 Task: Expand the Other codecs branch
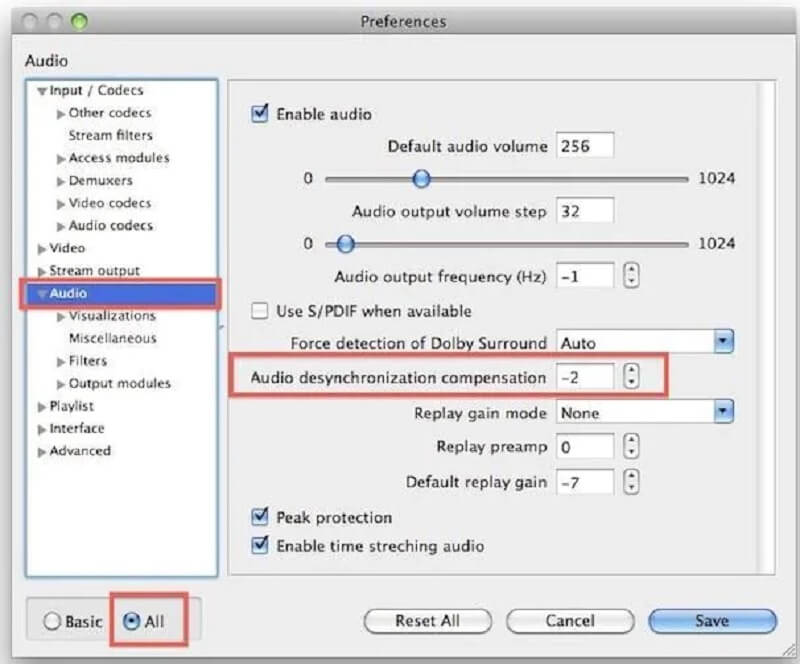[60, 113]
